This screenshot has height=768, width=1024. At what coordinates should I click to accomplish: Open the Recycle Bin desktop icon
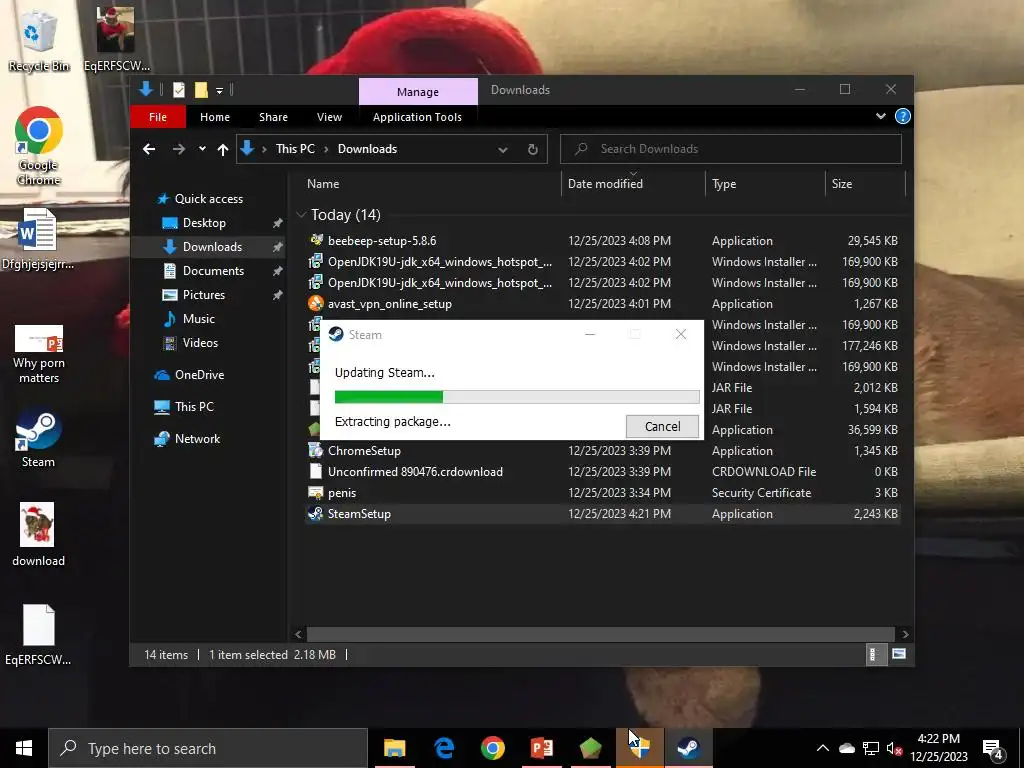[x=39, y=40]
